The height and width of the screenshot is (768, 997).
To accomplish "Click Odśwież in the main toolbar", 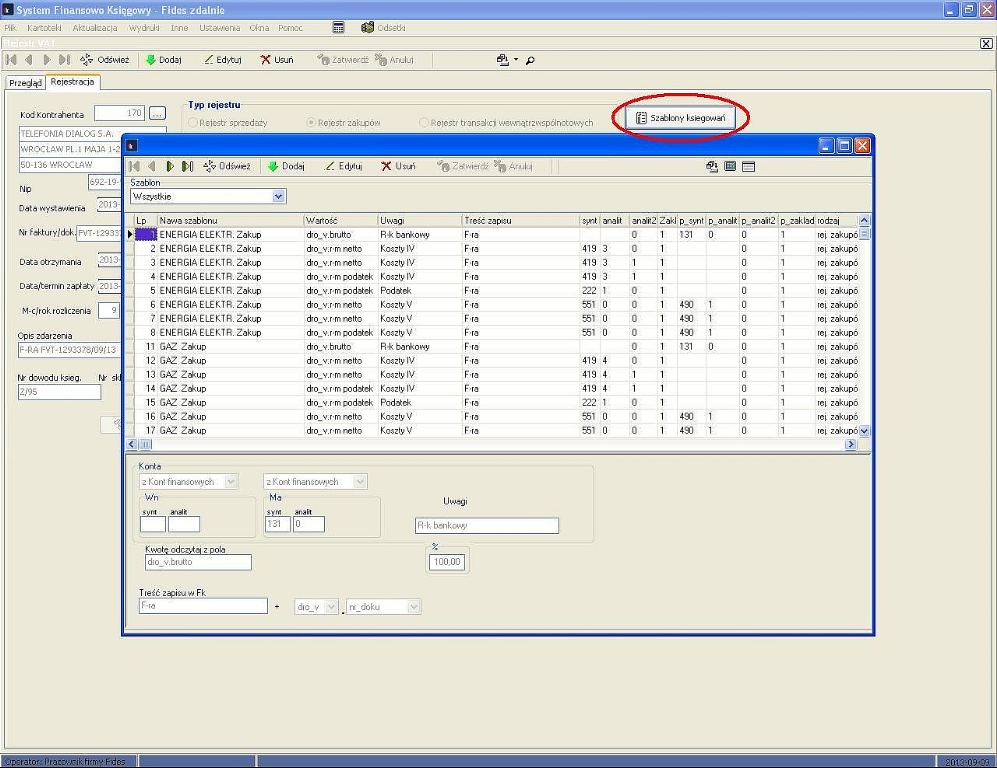I will coord(105,60).
